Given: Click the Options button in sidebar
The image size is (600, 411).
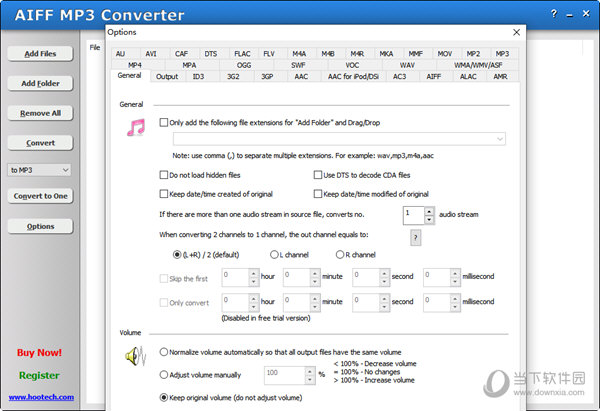Looking at the screenshot, I should [40, 226].
